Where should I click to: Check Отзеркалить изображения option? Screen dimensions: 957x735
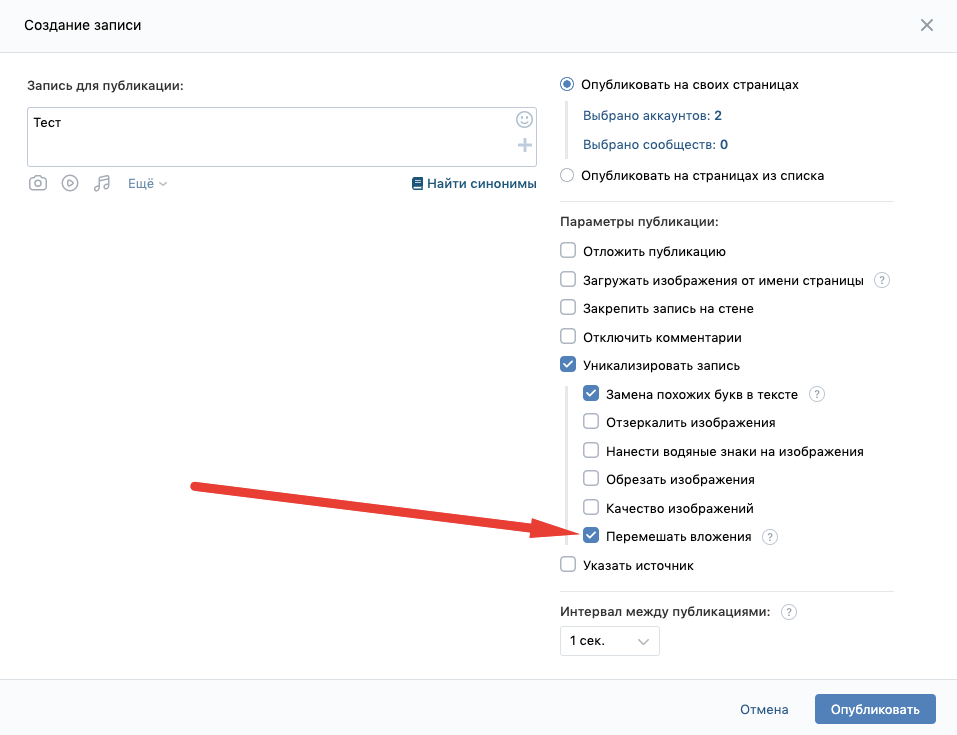click(591, 421)
